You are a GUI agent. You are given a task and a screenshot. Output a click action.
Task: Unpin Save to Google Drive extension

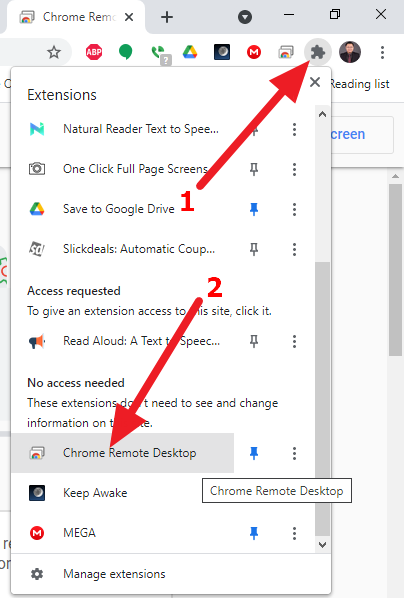click(254, 209)
